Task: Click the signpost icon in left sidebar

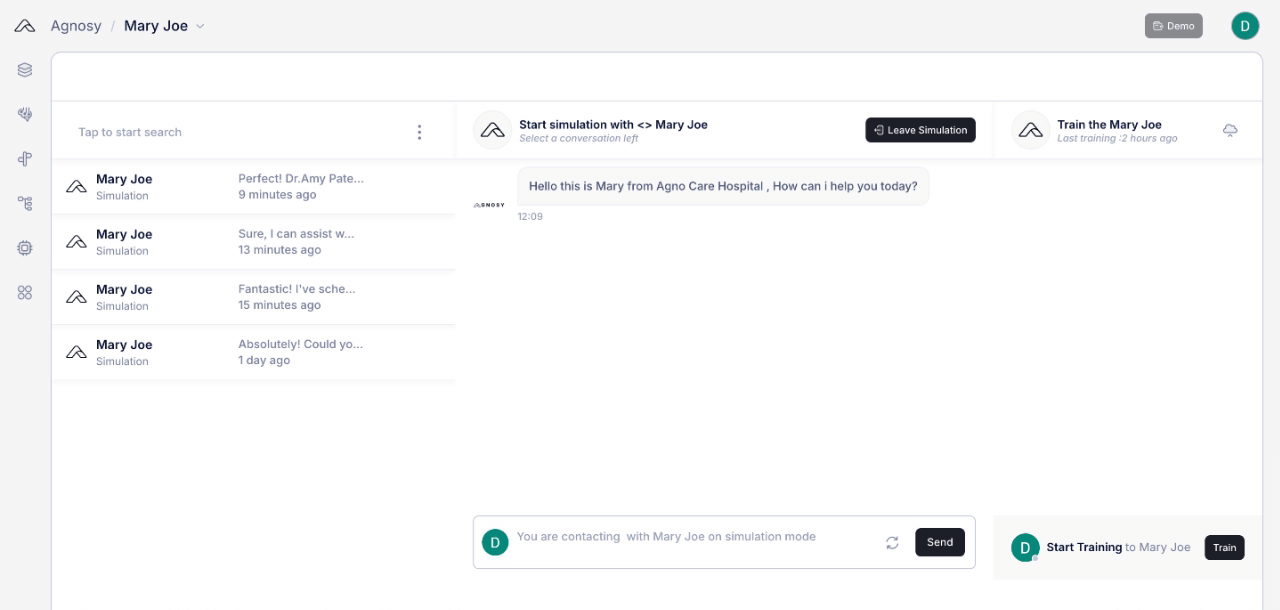Action: click(25, 159)
